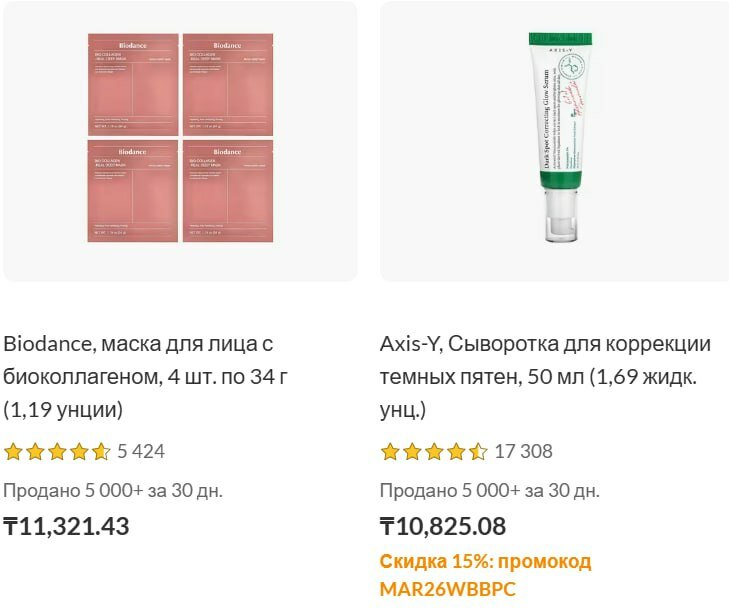Click the ₸10,825.08 Axis-Y price
The image size is (729, 611).
443,526
